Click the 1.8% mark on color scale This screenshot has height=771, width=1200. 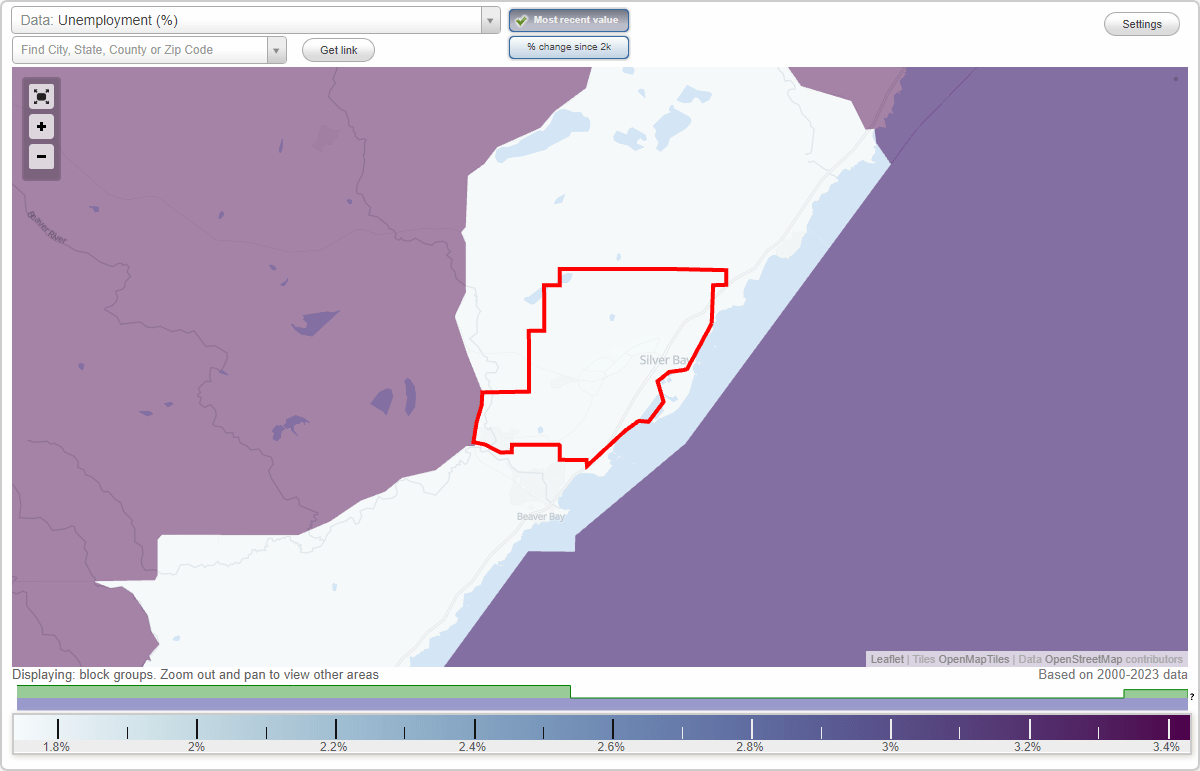[x=57, y=747]
